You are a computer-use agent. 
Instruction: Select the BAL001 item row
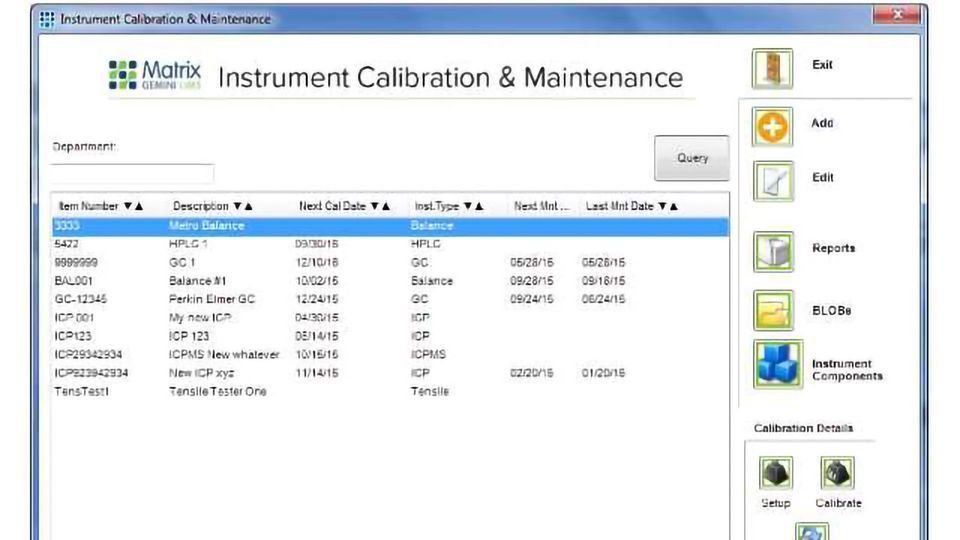point(391,281)
